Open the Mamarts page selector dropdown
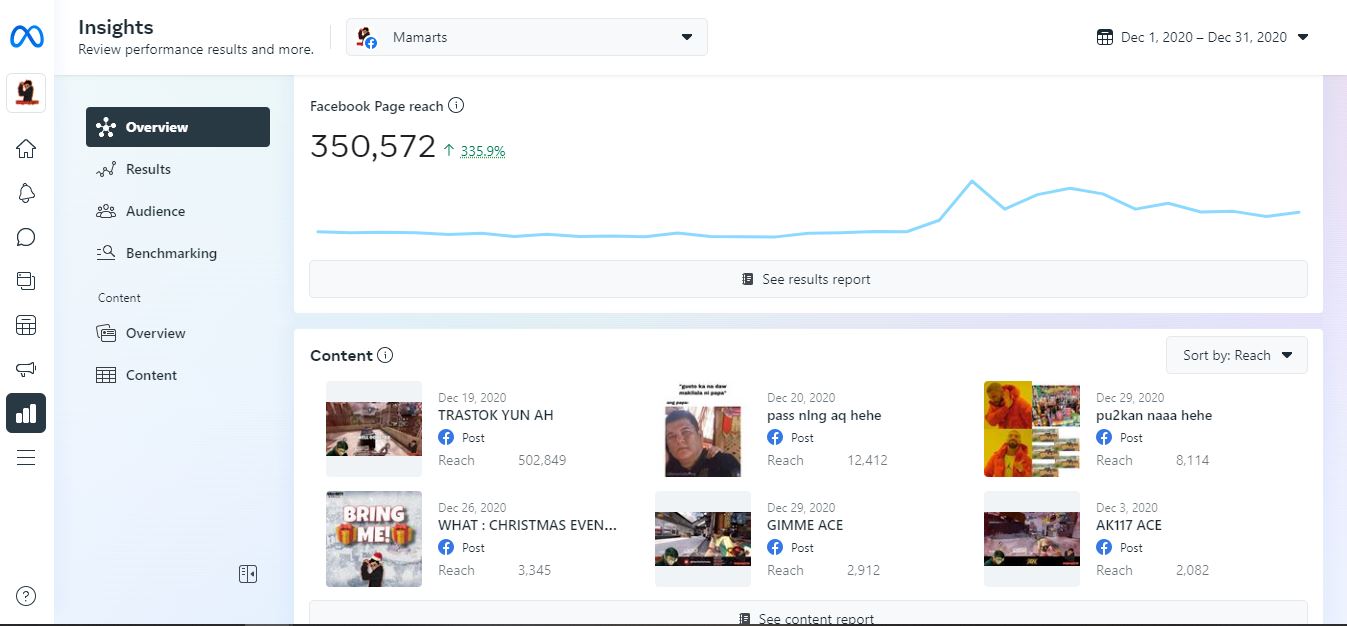This screenshot has height=626, width=1347. (527, 37)
